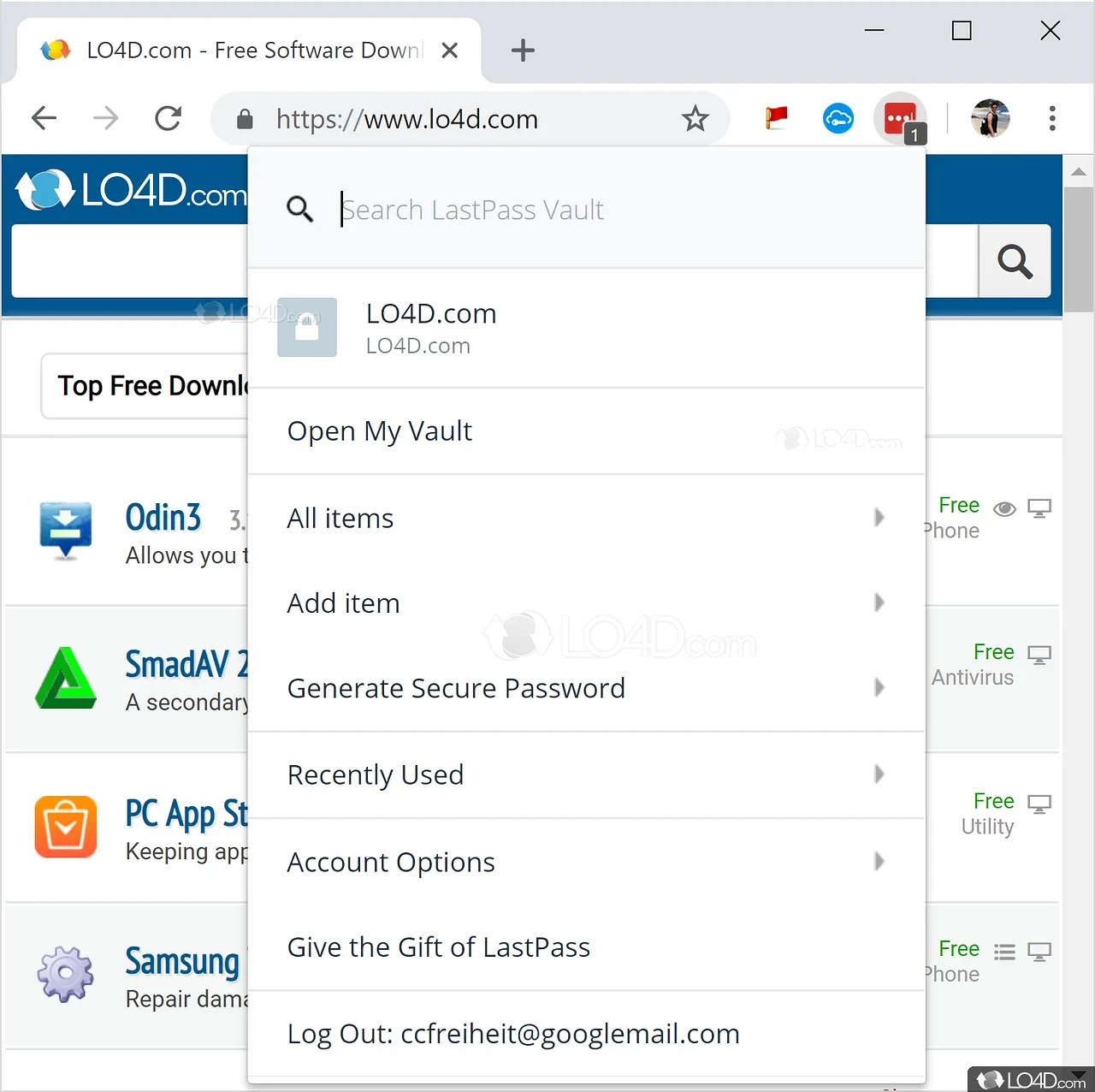Toggle the eye preview icon next to Free Phone

coord(1004,508)
